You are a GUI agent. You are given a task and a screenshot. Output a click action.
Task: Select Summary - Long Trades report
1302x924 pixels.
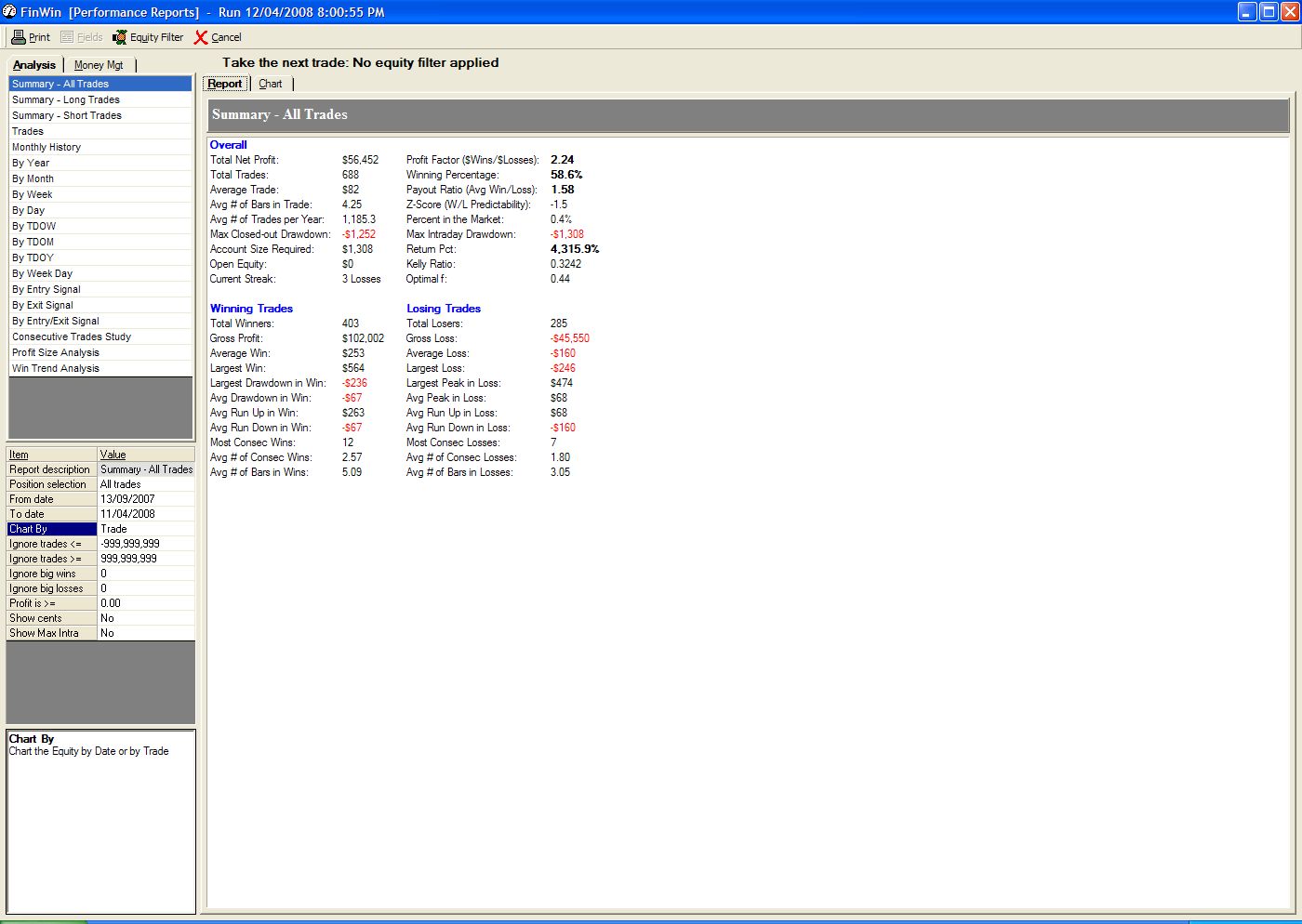tap(100, 99)
